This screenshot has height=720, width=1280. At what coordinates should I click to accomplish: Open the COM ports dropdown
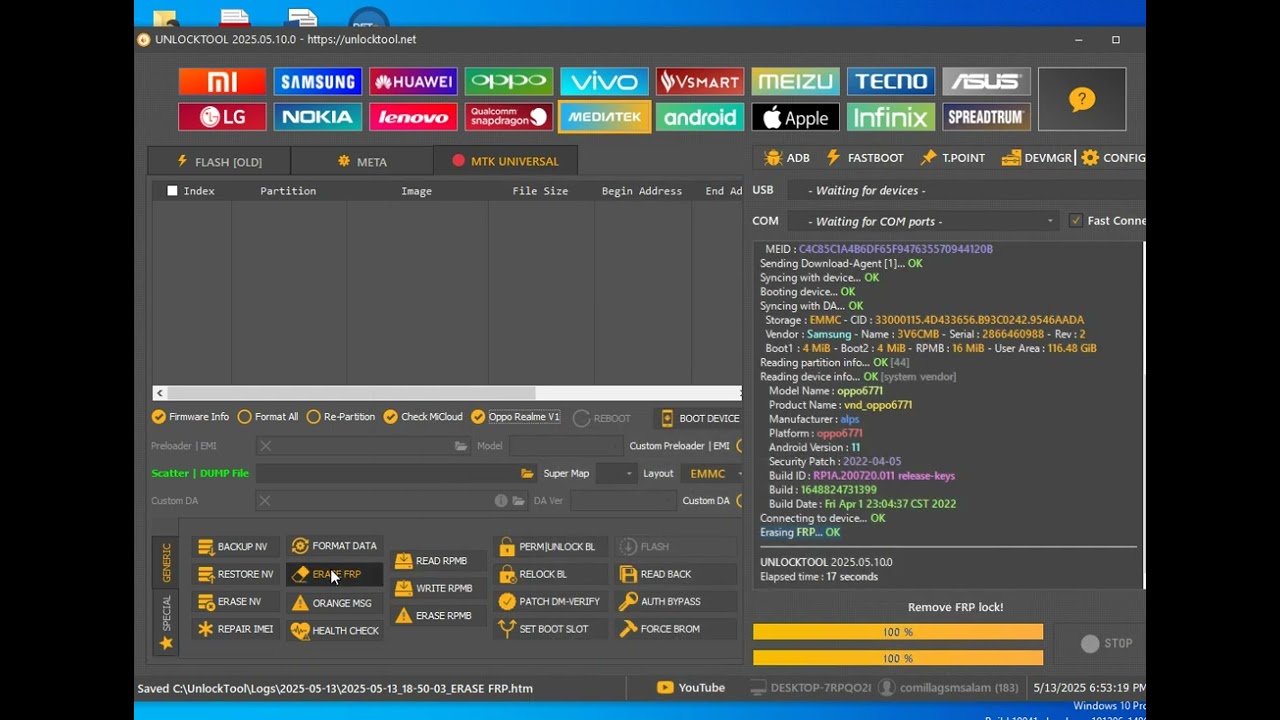(x=921, y=221)
